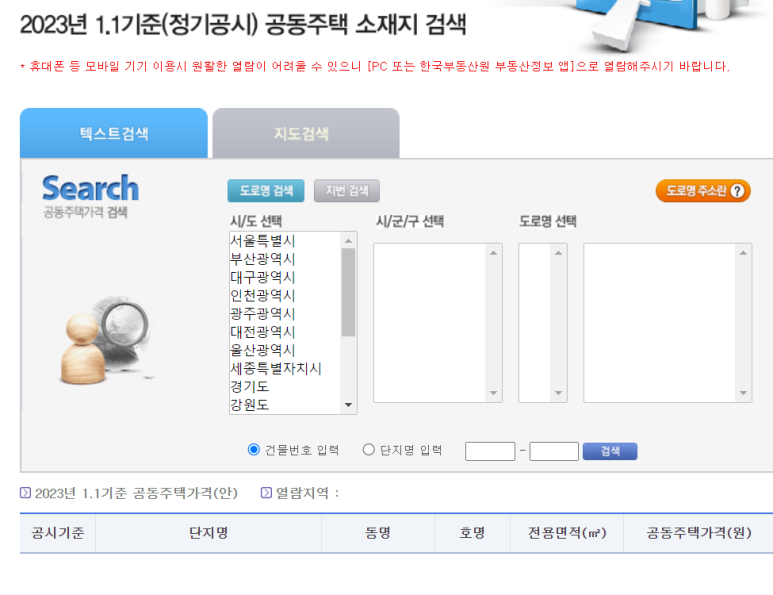Focus the first building number input field
This screenshot has height=595, width=773.
(x=490, y=451)
